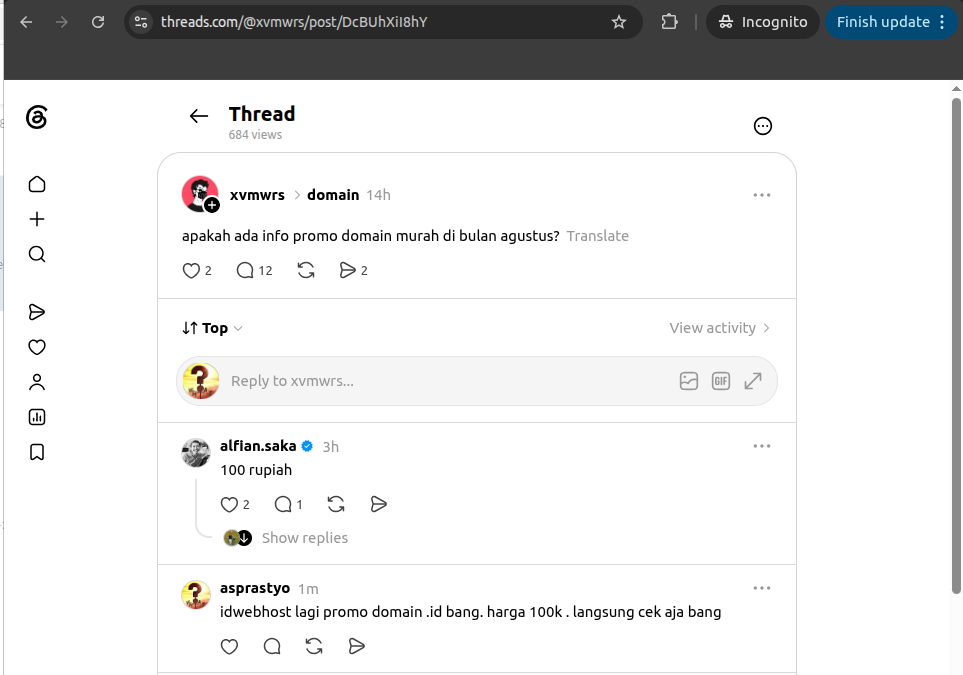Open more options on xvmwrs post
The height and width of the screenshot is (675, 963).
point(762,195)
